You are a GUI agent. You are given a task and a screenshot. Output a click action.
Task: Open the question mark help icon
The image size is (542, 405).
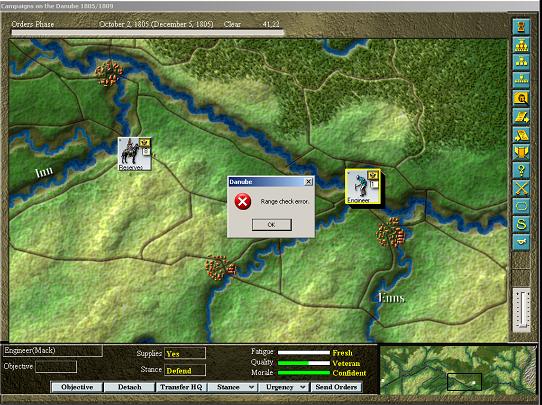tap(521, 170)
